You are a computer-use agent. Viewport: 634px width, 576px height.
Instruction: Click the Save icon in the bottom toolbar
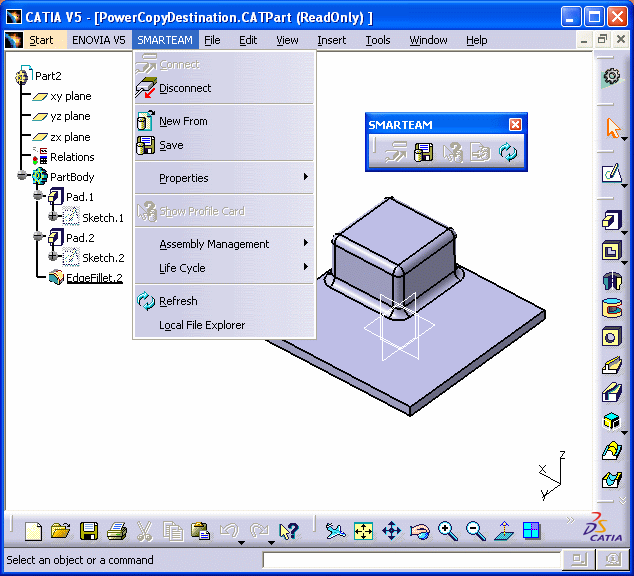coord(89,531)
